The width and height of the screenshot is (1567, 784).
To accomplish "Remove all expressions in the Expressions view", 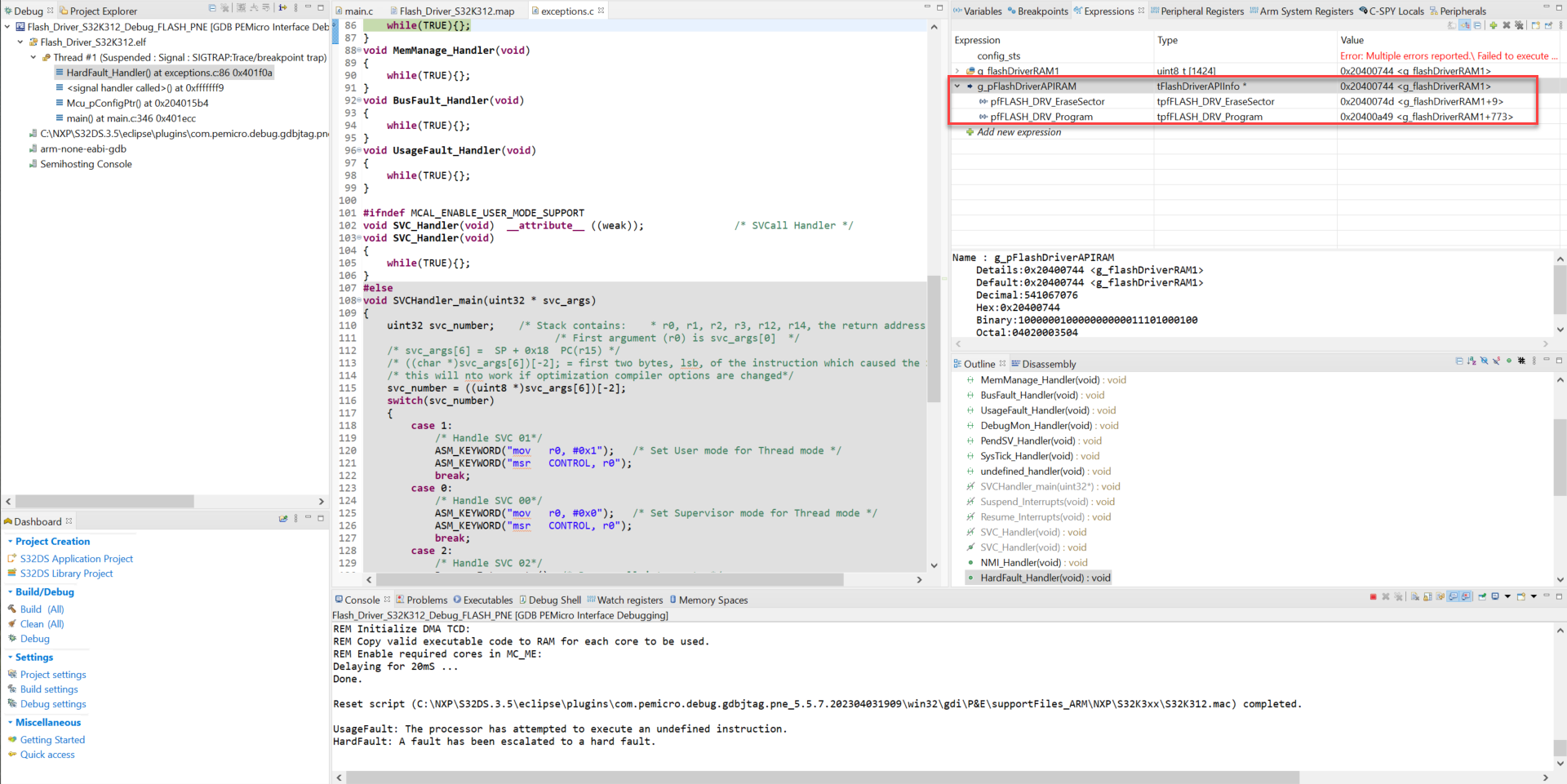I will pos(1519,25).
